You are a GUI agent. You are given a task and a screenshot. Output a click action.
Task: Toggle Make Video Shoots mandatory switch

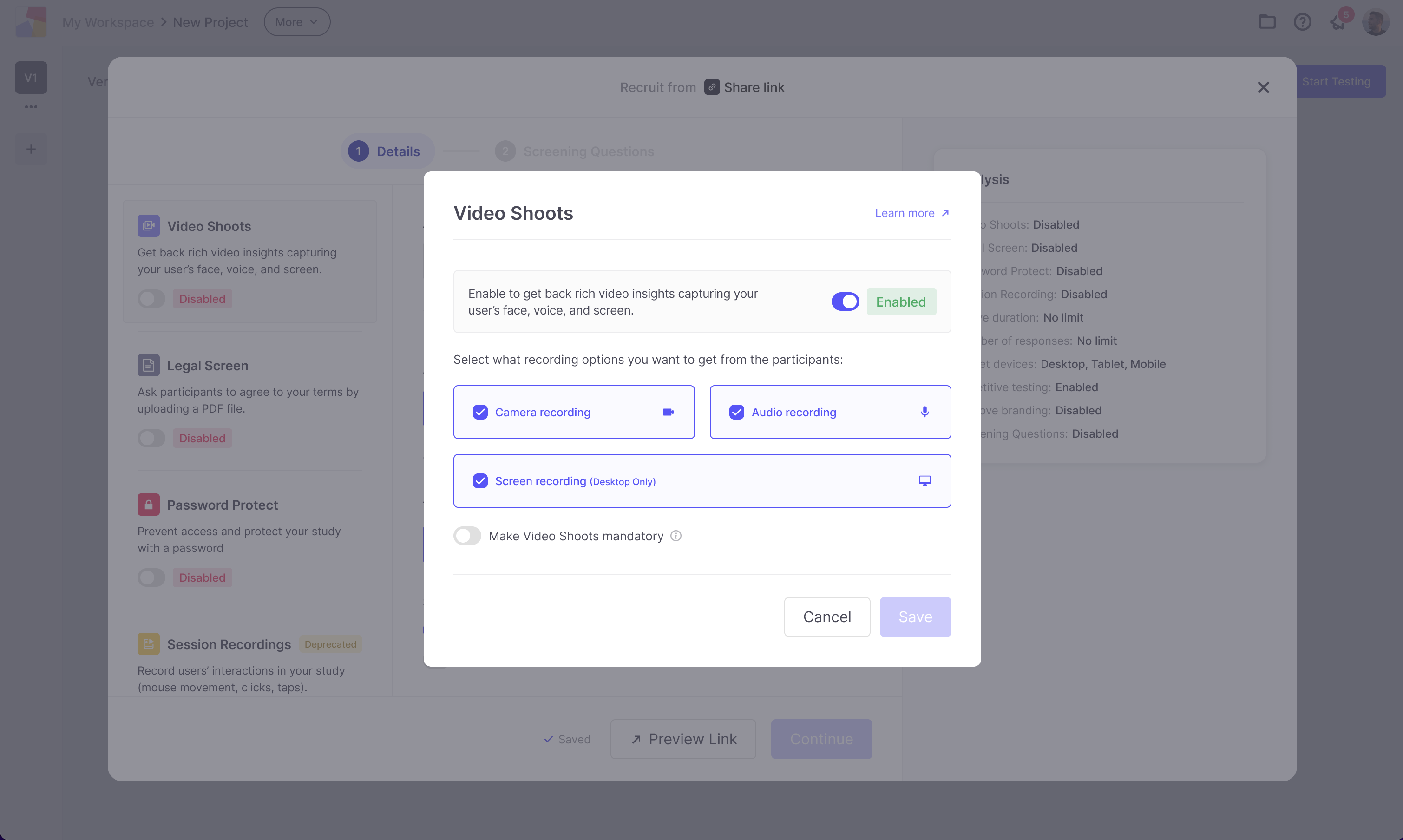coord(467,536)
